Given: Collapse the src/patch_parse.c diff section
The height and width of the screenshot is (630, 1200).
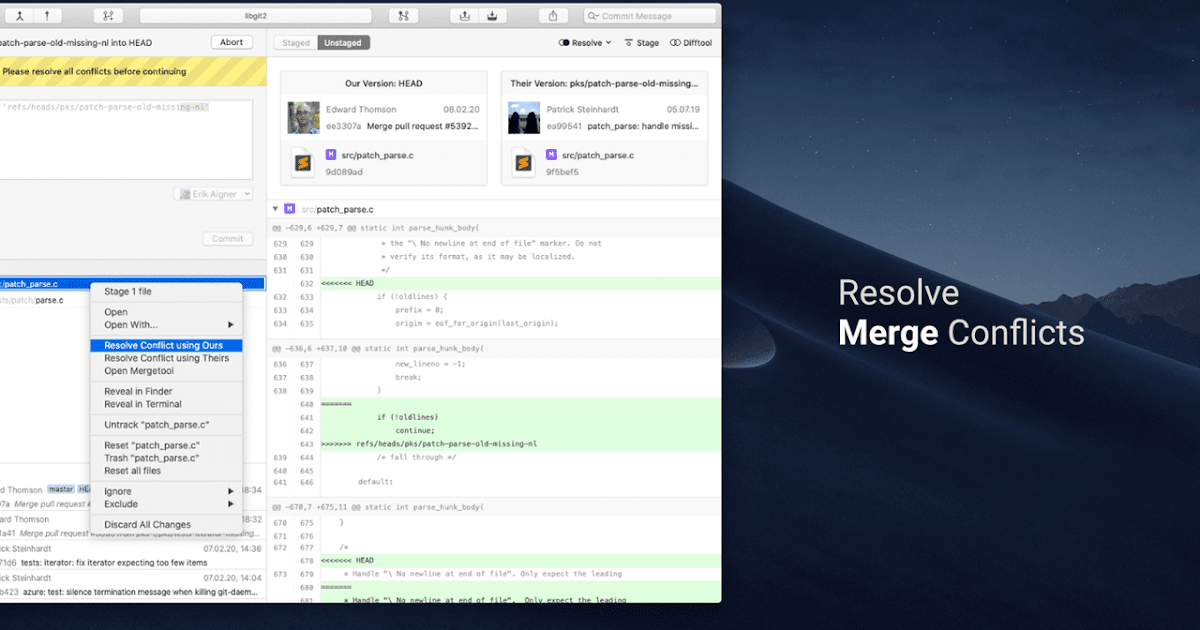Looking at the screenshot, I should tap(276, 208).
